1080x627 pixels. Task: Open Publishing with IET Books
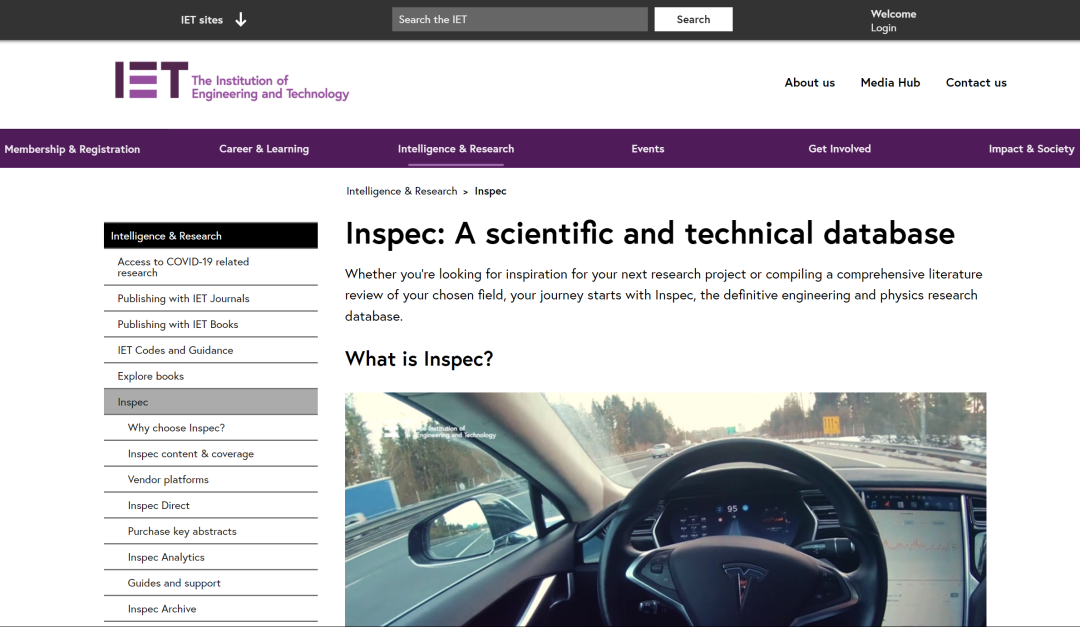click(x=211, y=325)
